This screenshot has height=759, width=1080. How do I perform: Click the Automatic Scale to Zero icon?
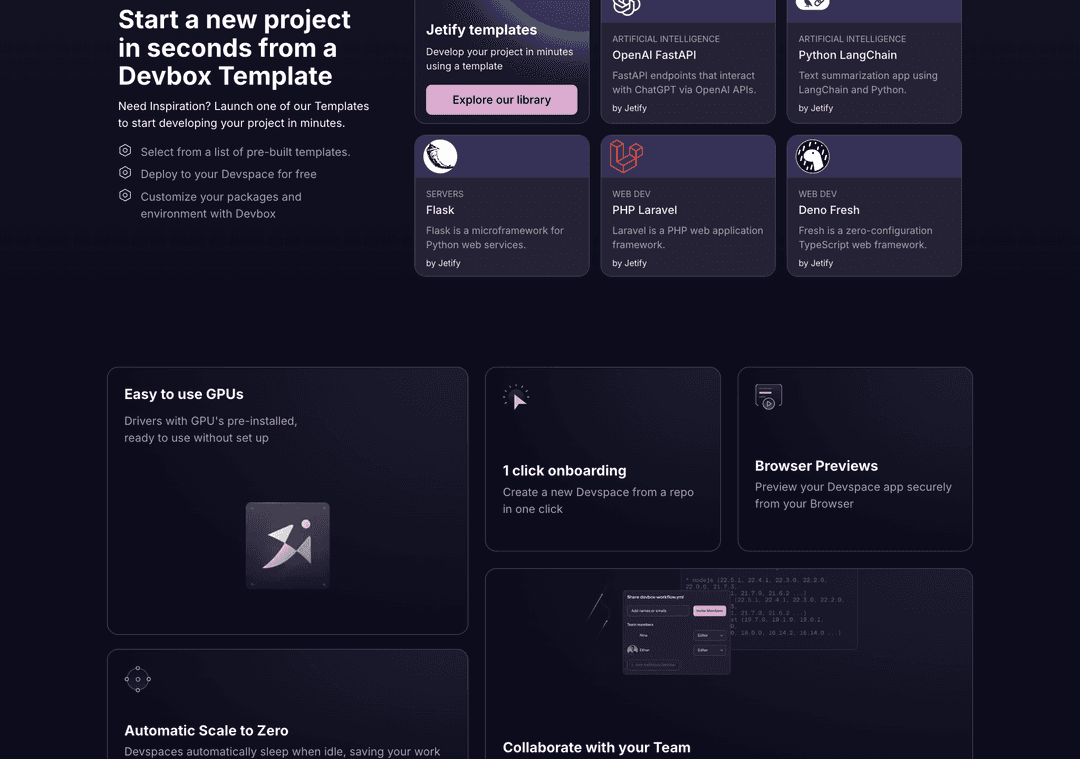[x=138, y=679]
